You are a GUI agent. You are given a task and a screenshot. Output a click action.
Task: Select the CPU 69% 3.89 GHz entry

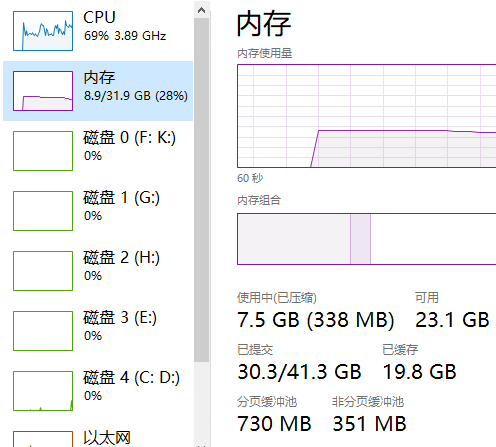98,31
